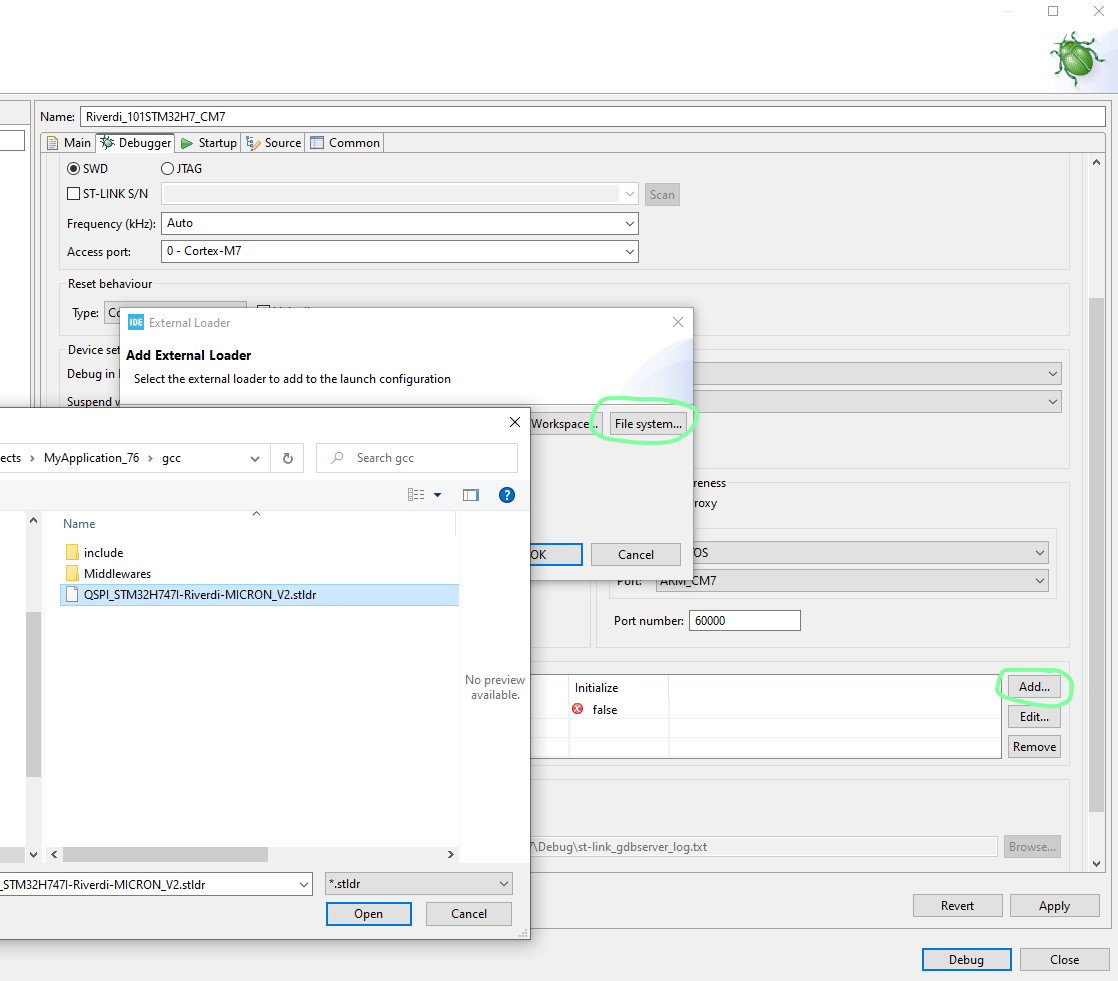Screen dimensions: 1118x981
Task: Click the Scan button
Action: [x=662, y=195]
